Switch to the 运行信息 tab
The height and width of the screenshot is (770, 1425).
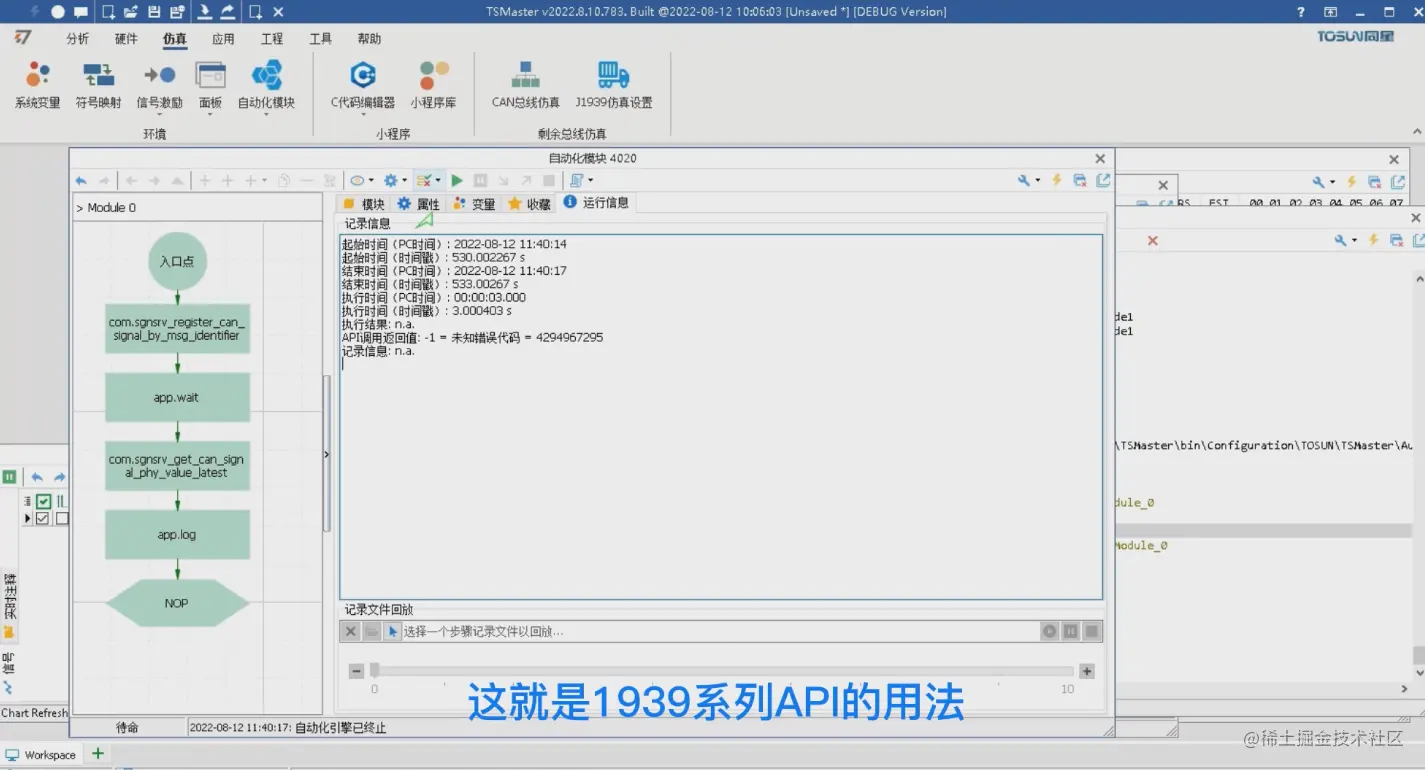point(596,203)
